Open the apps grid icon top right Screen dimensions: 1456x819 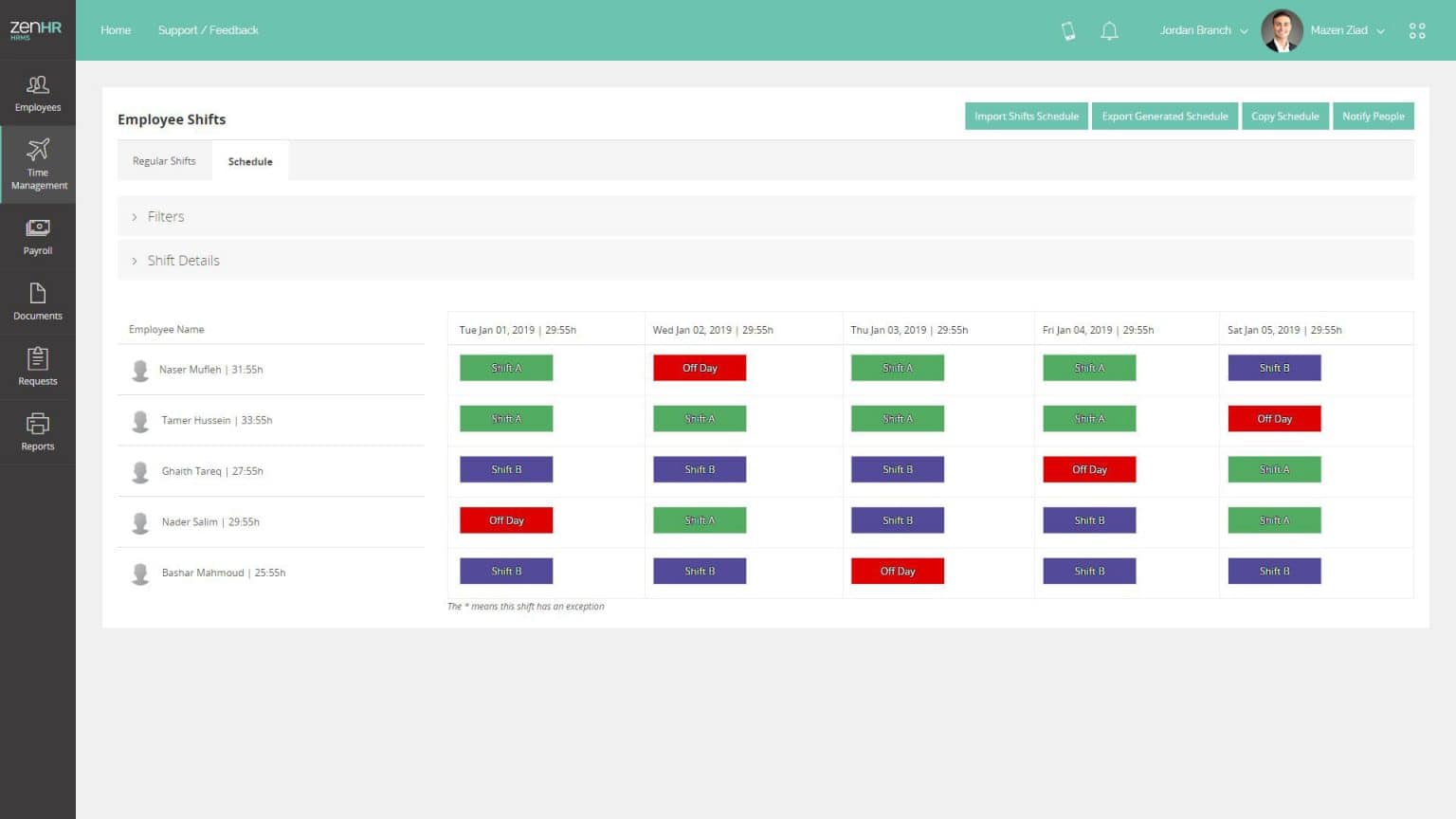[1417, 30]
